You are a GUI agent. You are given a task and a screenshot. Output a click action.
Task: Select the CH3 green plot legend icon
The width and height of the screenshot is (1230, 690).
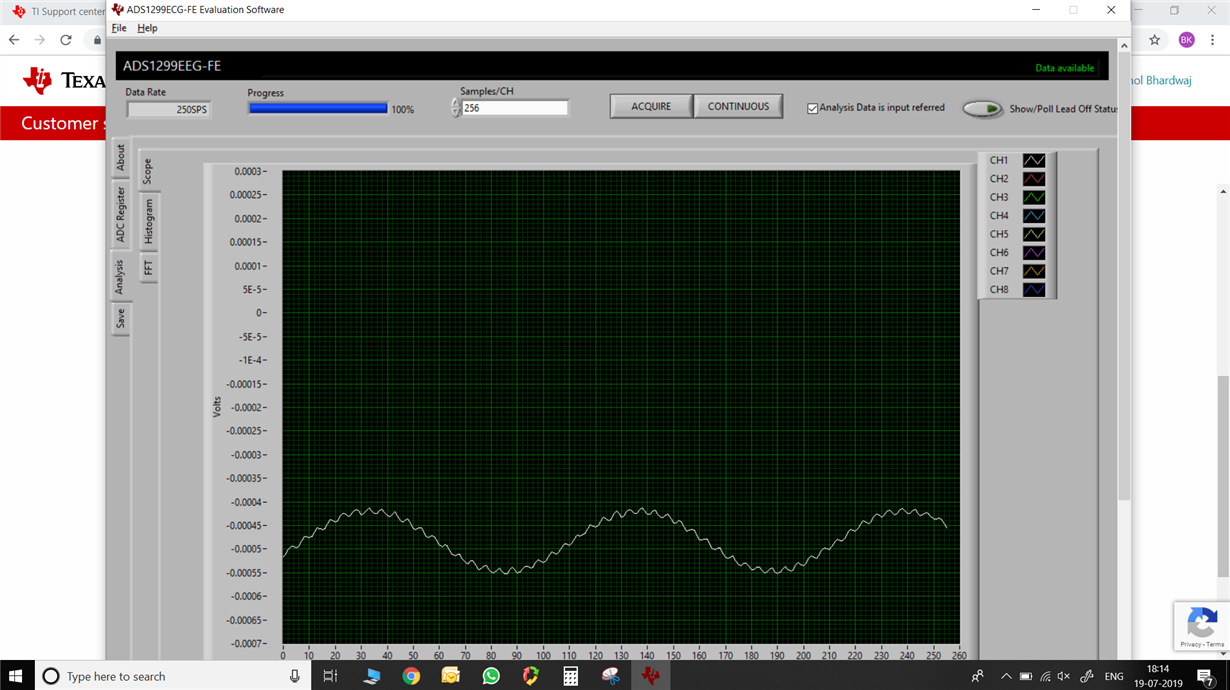(x=1034, y=197)
